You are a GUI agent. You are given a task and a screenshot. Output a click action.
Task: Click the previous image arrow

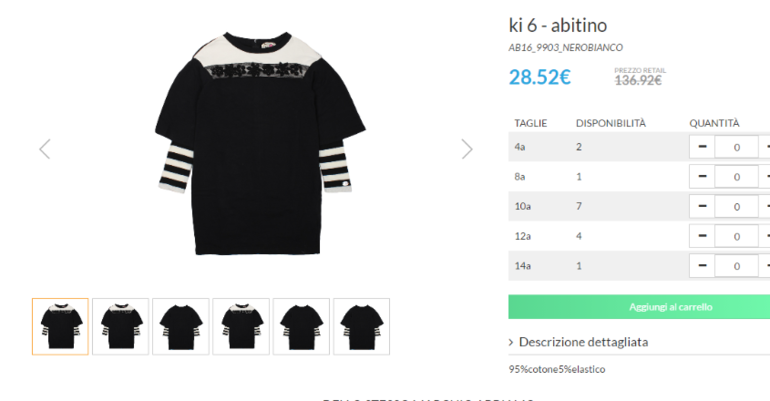click(44, 149)
